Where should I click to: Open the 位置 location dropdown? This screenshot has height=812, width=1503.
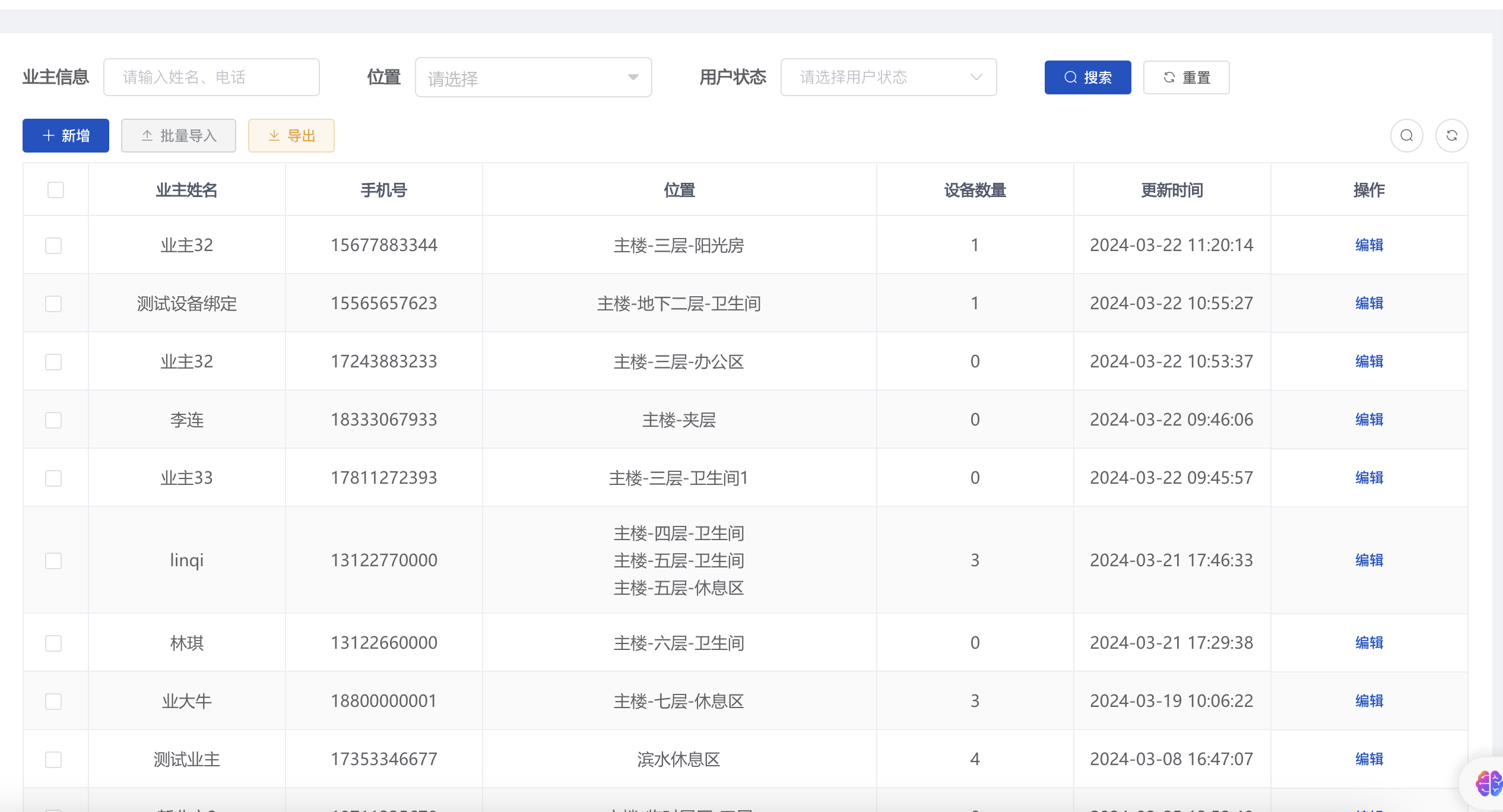pos(533,77)
